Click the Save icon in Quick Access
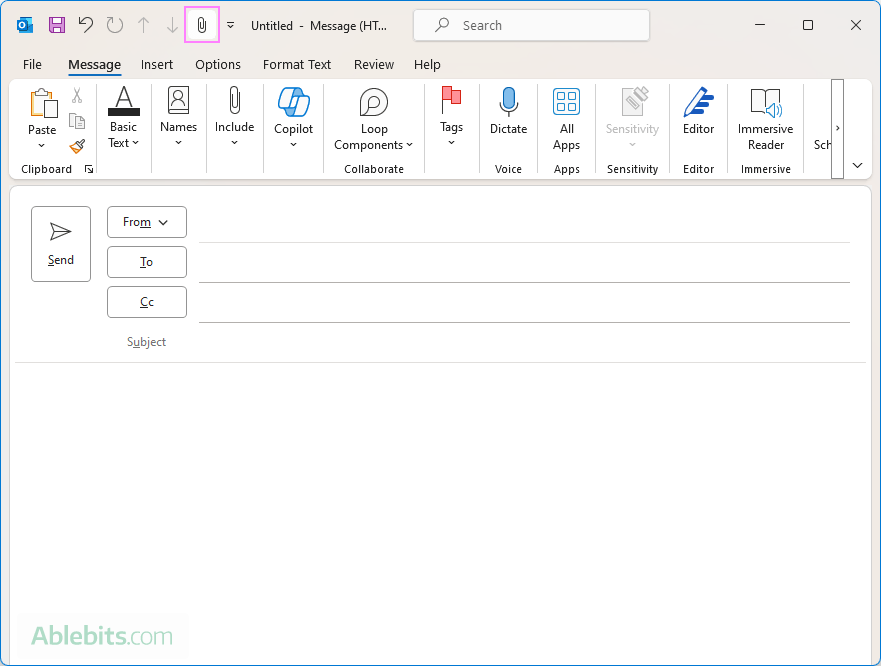The image size is (881, 666). click(x=56, y=25)
